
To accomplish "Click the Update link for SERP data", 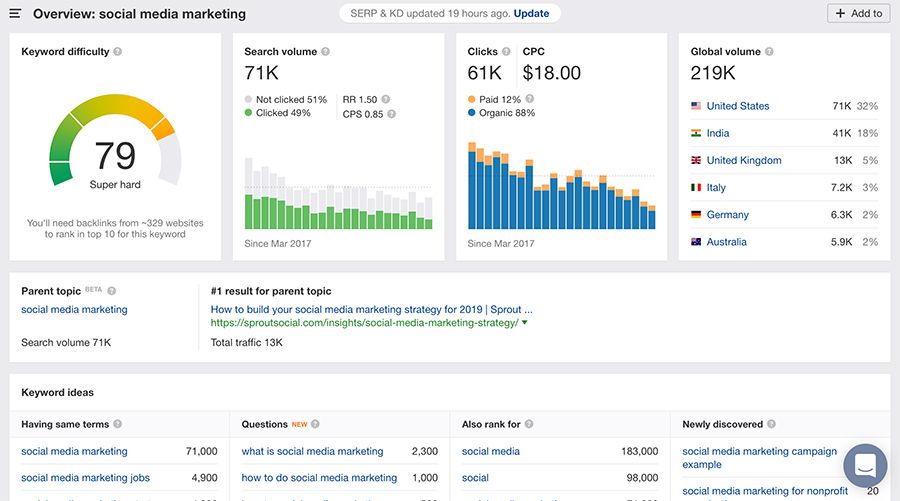I will pos(531,14).
